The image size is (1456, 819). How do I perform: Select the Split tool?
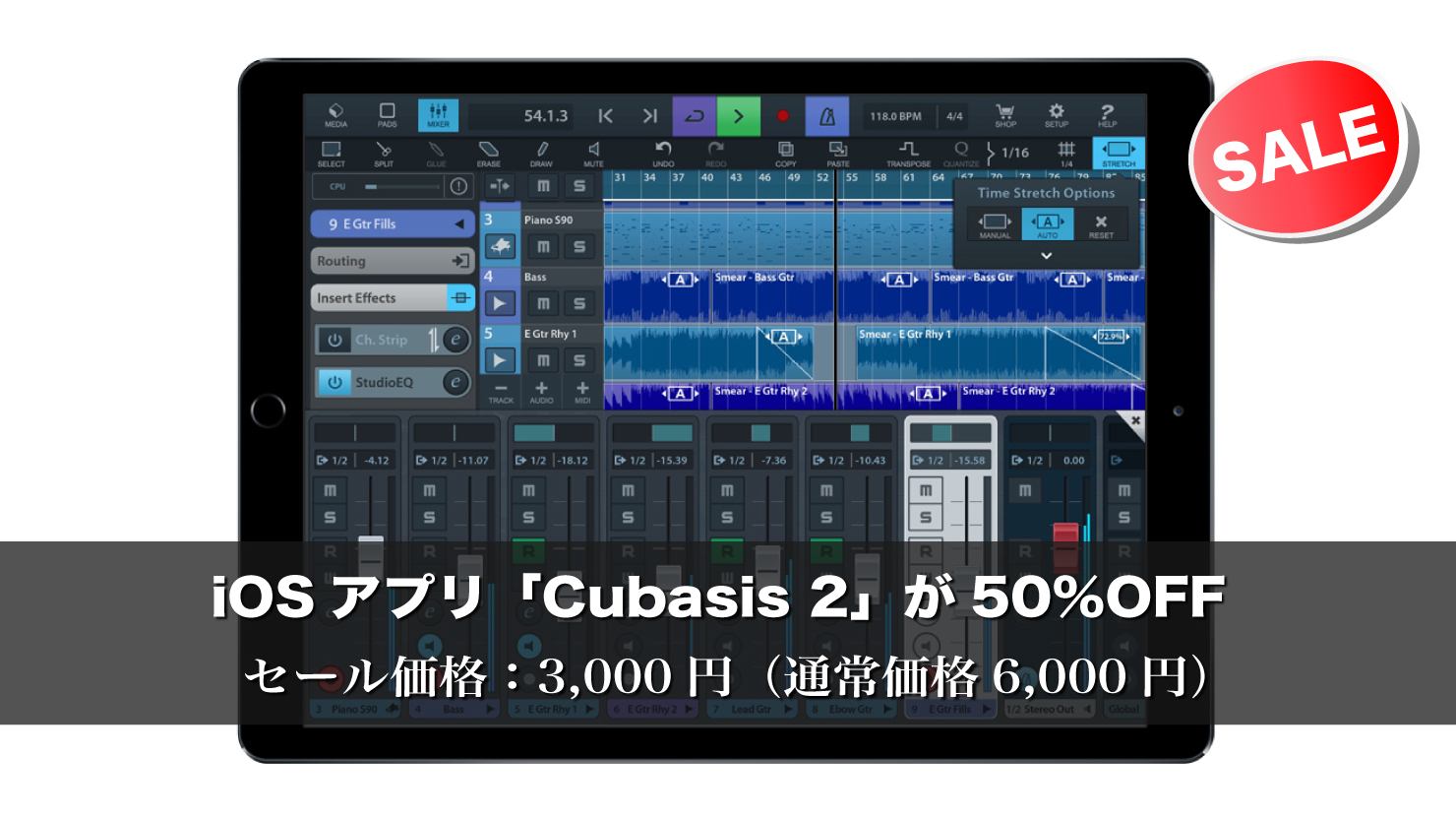coord(384,153)
